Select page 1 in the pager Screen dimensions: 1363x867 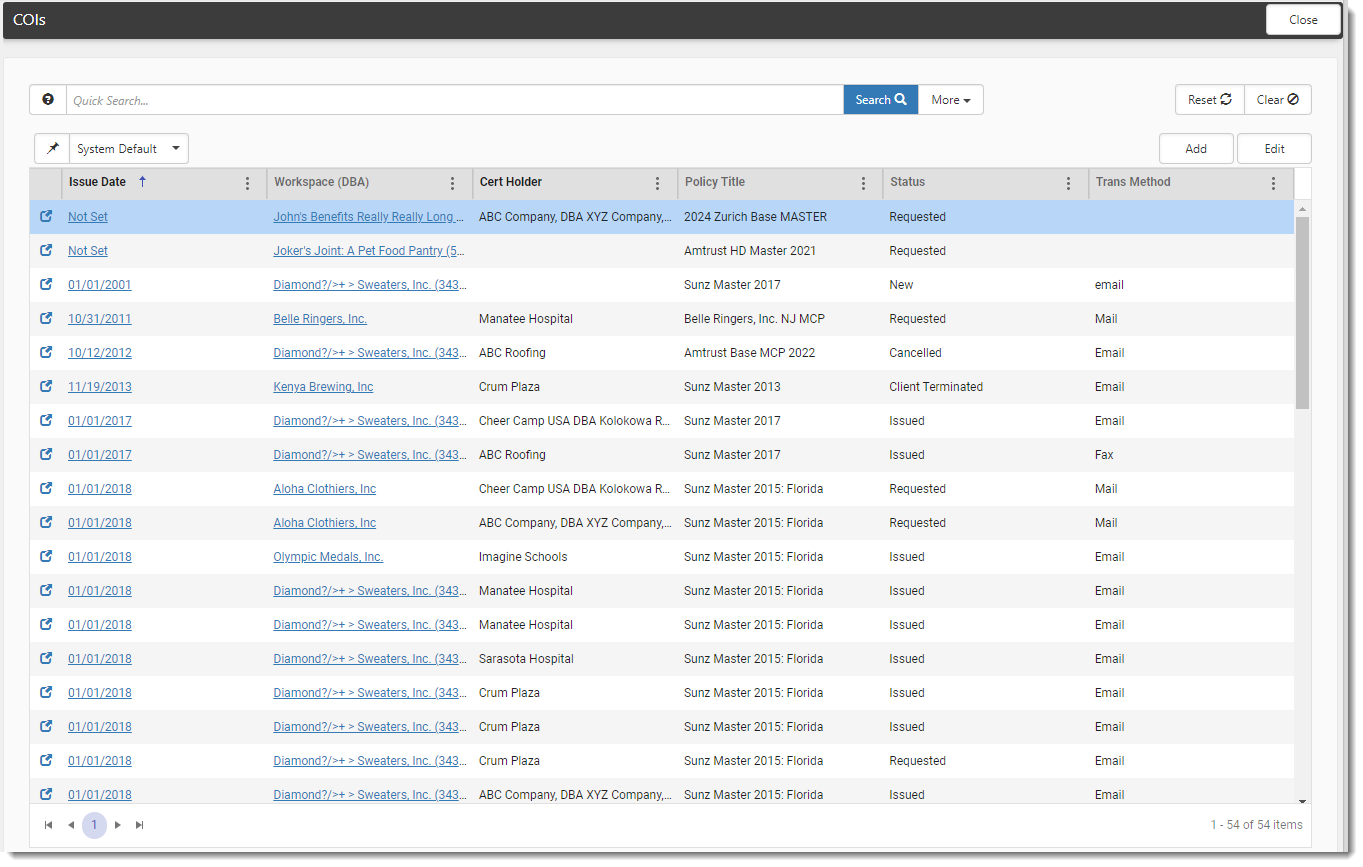point(94,825)
